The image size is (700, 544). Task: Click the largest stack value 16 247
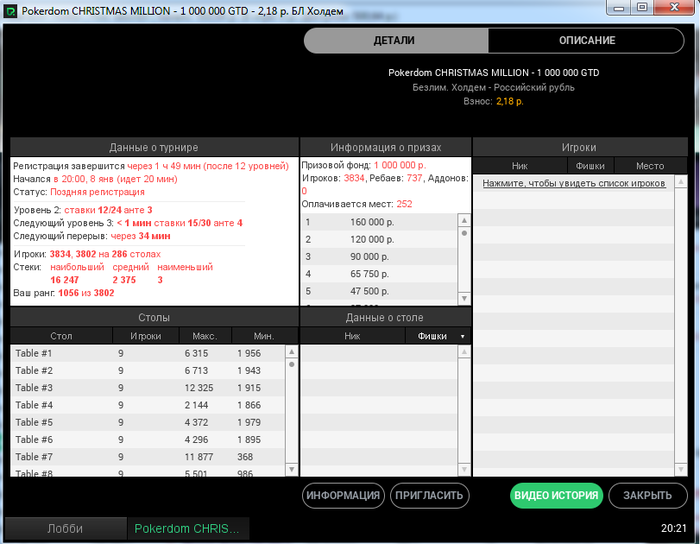[64, 280]
